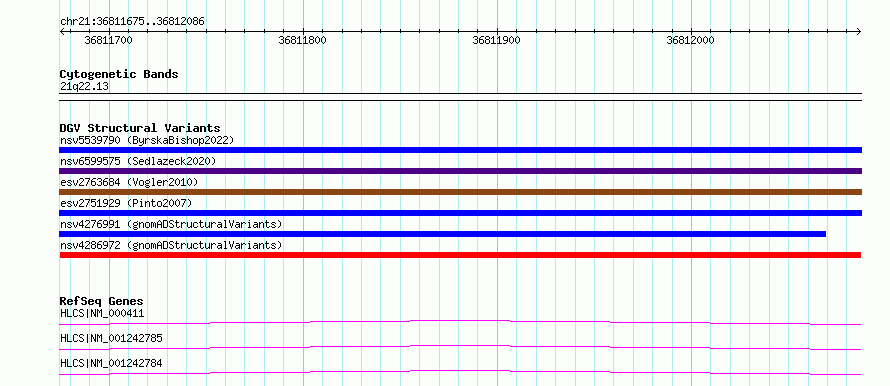
Task: Click the purple bar under nsv6599575
Action: pos(460,171)
